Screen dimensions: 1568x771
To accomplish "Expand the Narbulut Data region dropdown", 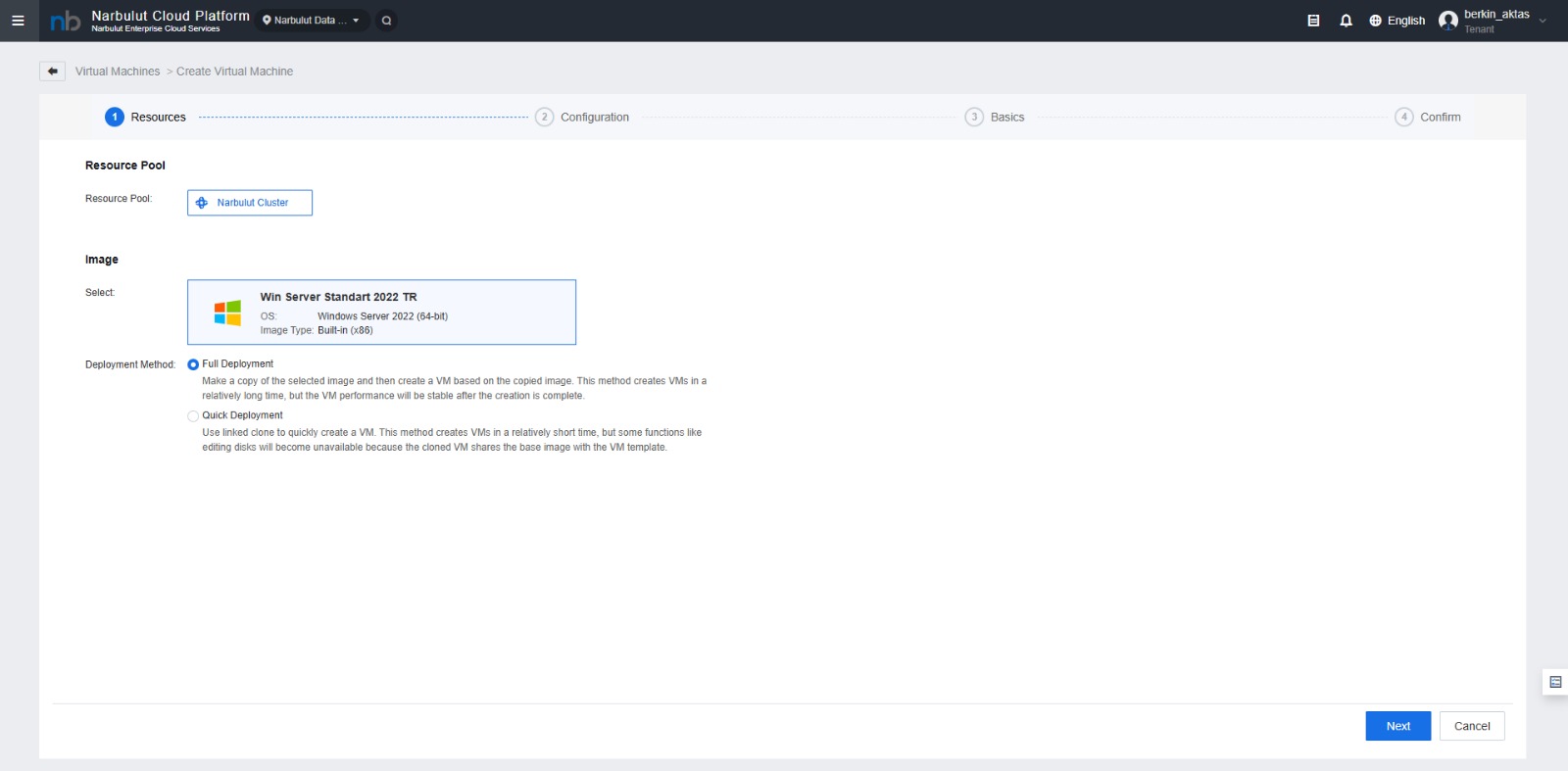I will pyautogui.click(x=312, y=21).
